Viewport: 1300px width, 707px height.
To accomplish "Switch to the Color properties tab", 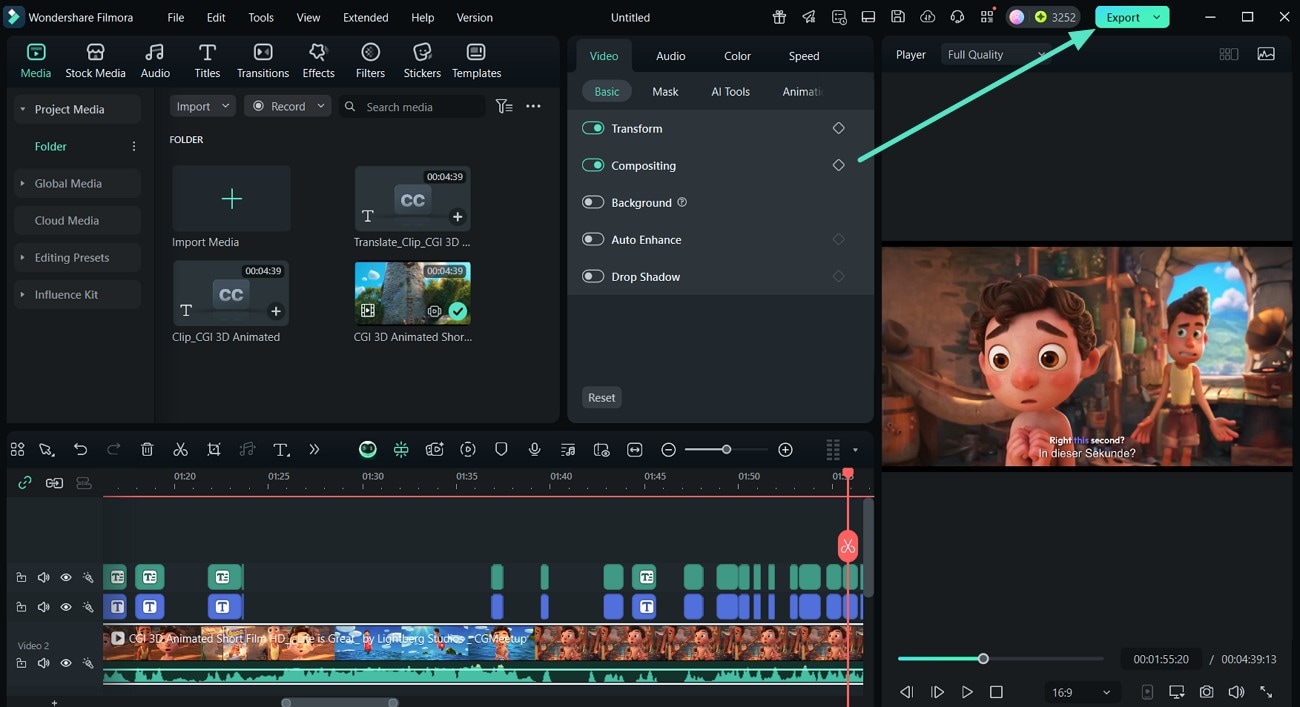I will (737, 56).
